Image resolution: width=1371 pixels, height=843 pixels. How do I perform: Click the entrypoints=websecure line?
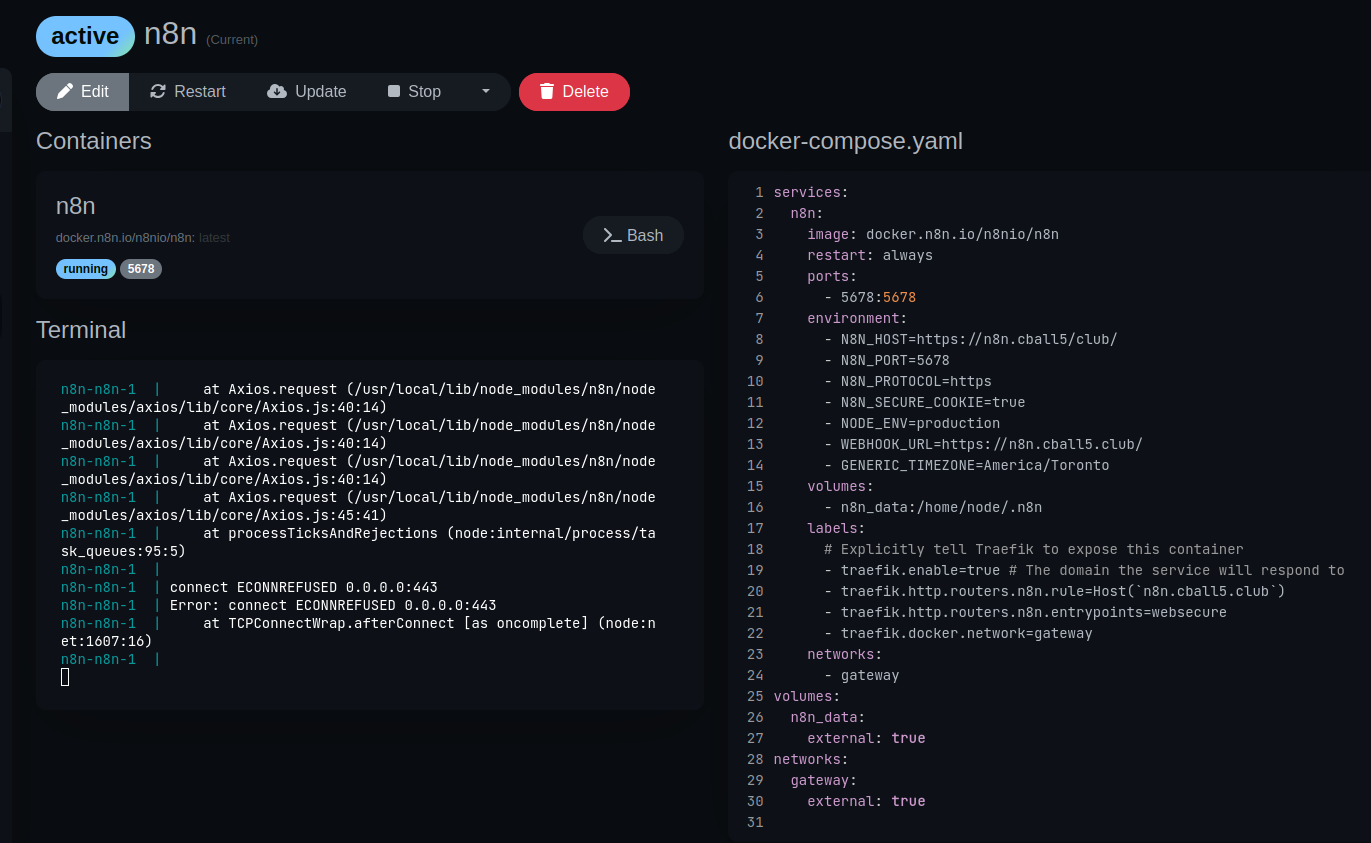point(1026,612)
